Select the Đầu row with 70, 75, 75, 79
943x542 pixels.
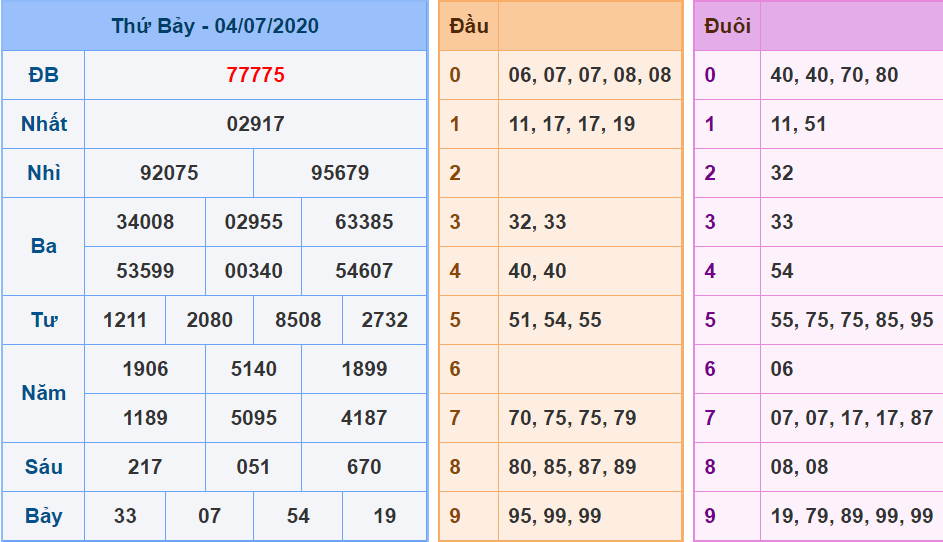click(572, 418)
